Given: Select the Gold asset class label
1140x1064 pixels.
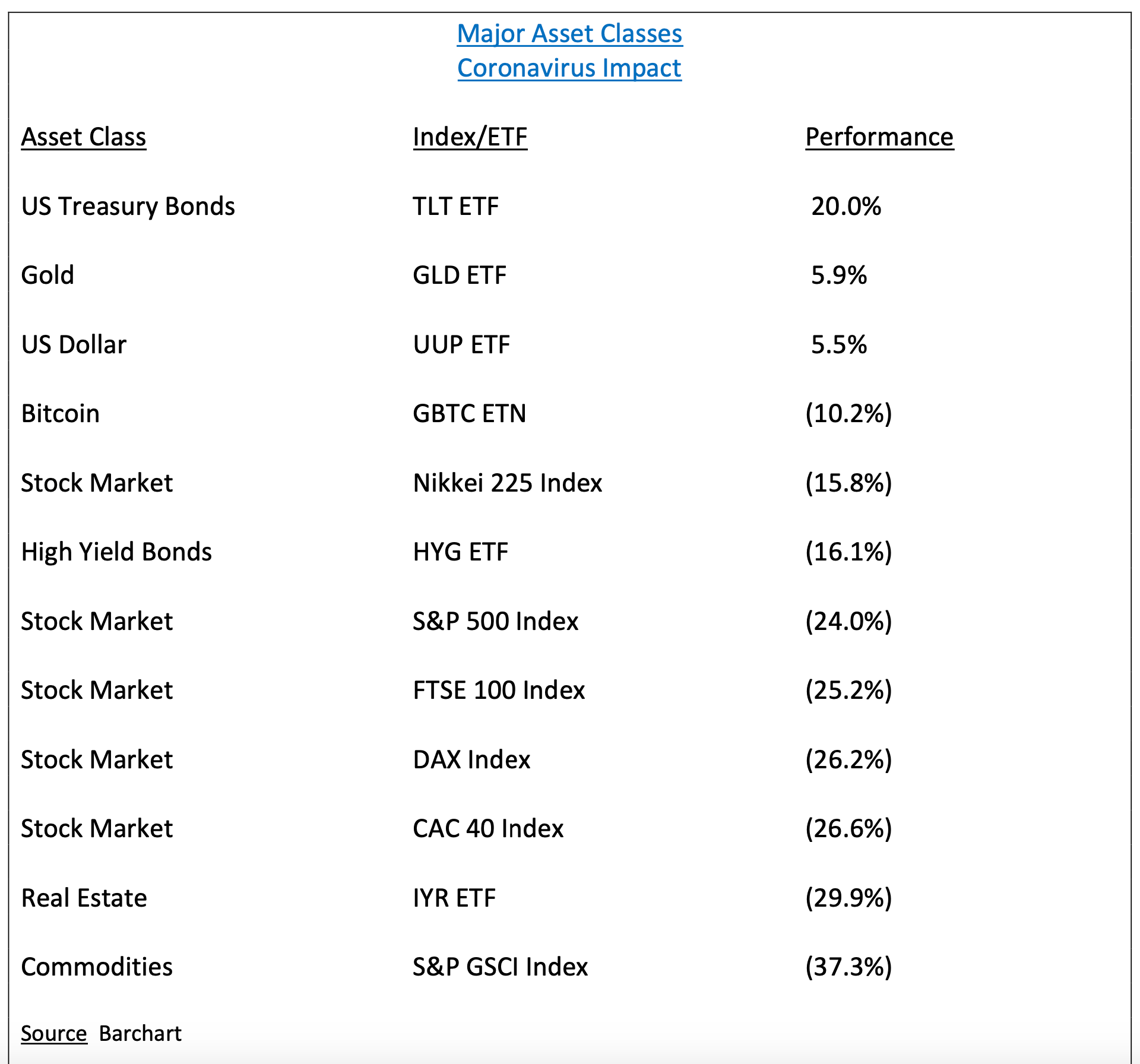Looking at the screenshot, I should pos(47,275).
